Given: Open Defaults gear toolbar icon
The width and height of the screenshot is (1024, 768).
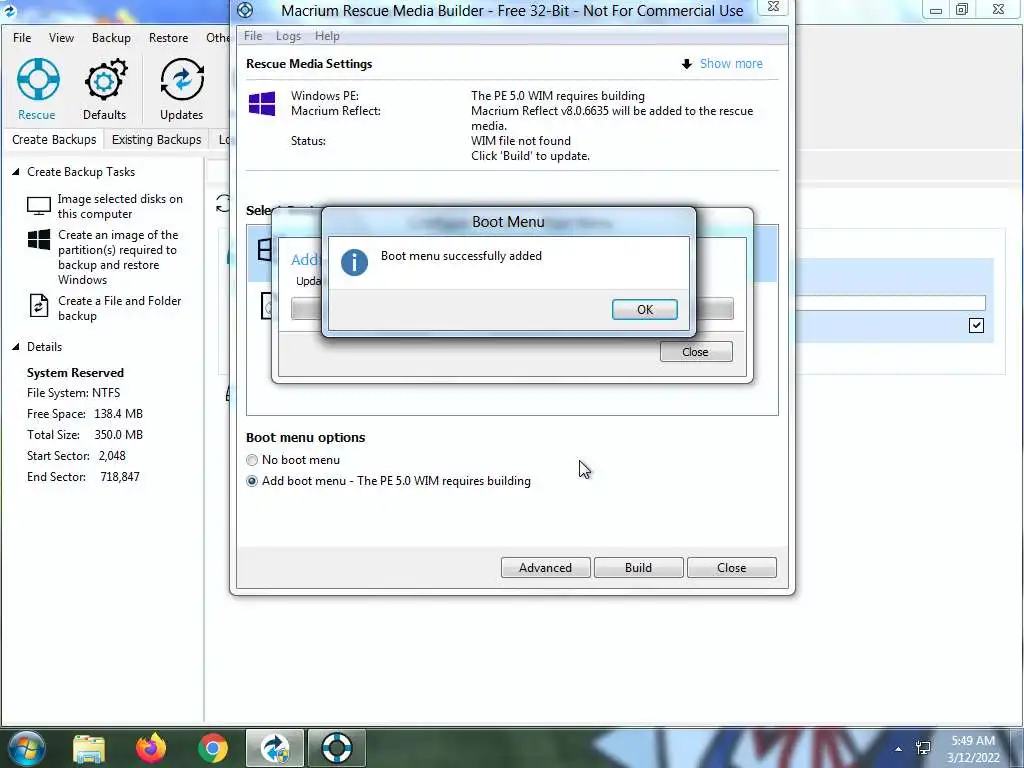Looking at the screenshot, I should (104, 80).
